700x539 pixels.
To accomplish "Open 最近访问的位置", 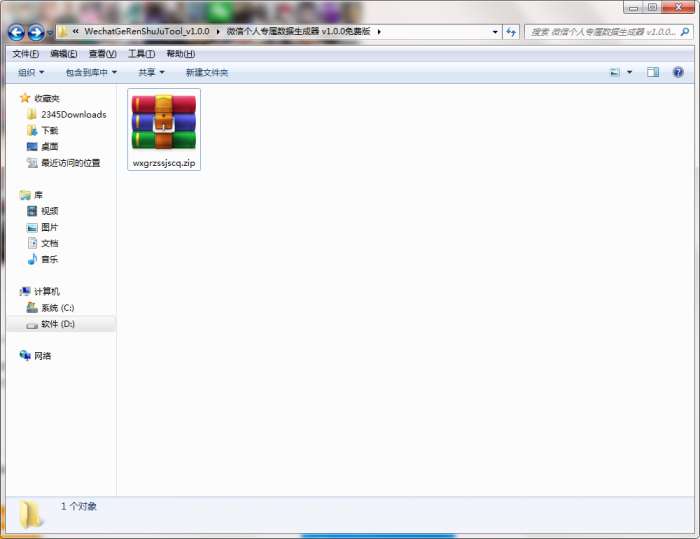I will [x=71, y=163].
